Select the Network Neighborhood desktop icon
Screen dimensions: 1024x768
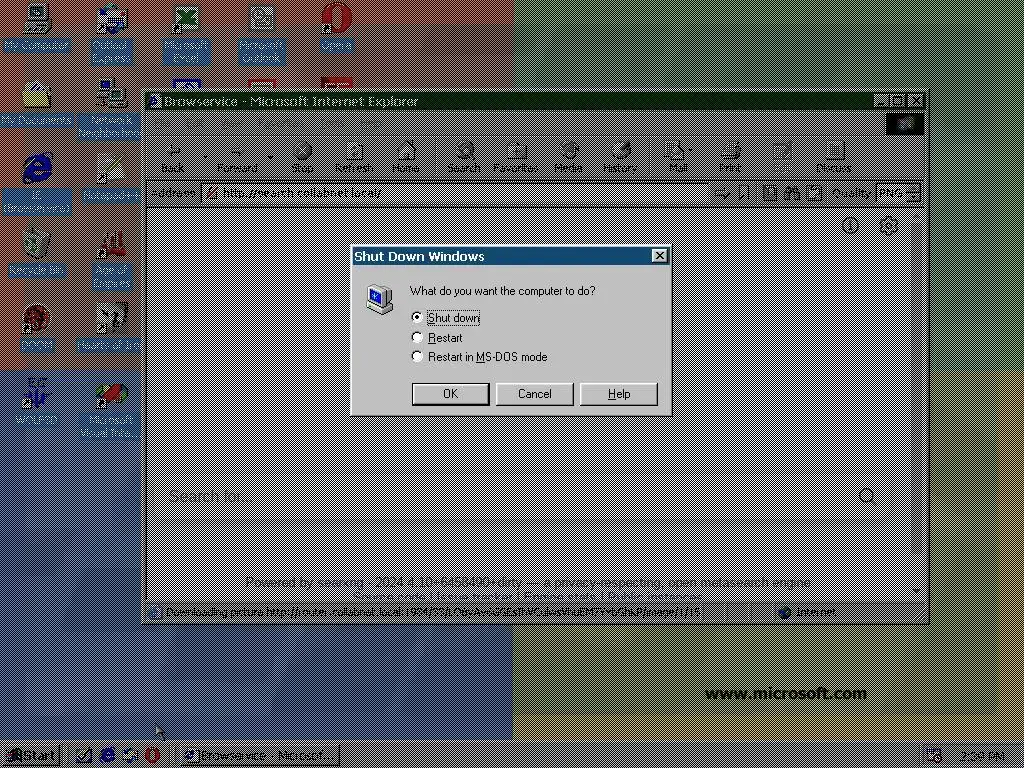[111, 108]
